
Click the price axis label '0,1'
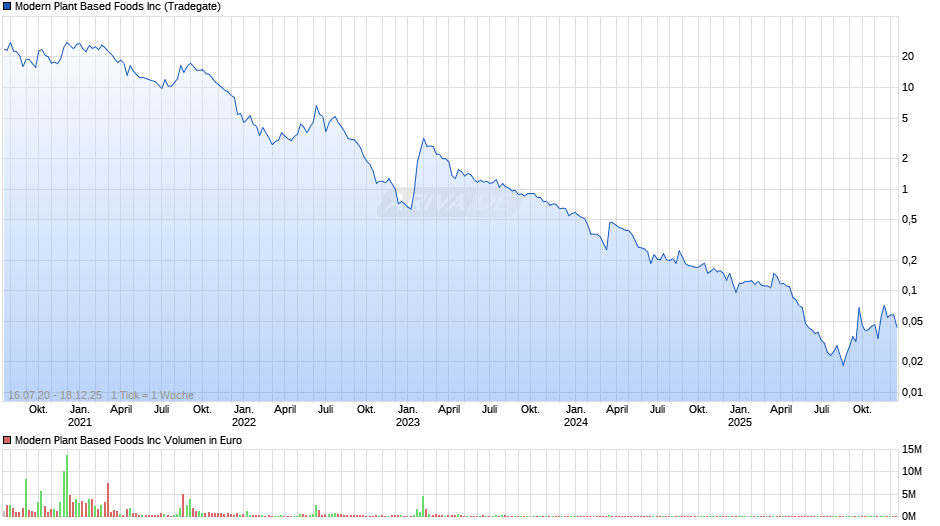tap(909, 290)
